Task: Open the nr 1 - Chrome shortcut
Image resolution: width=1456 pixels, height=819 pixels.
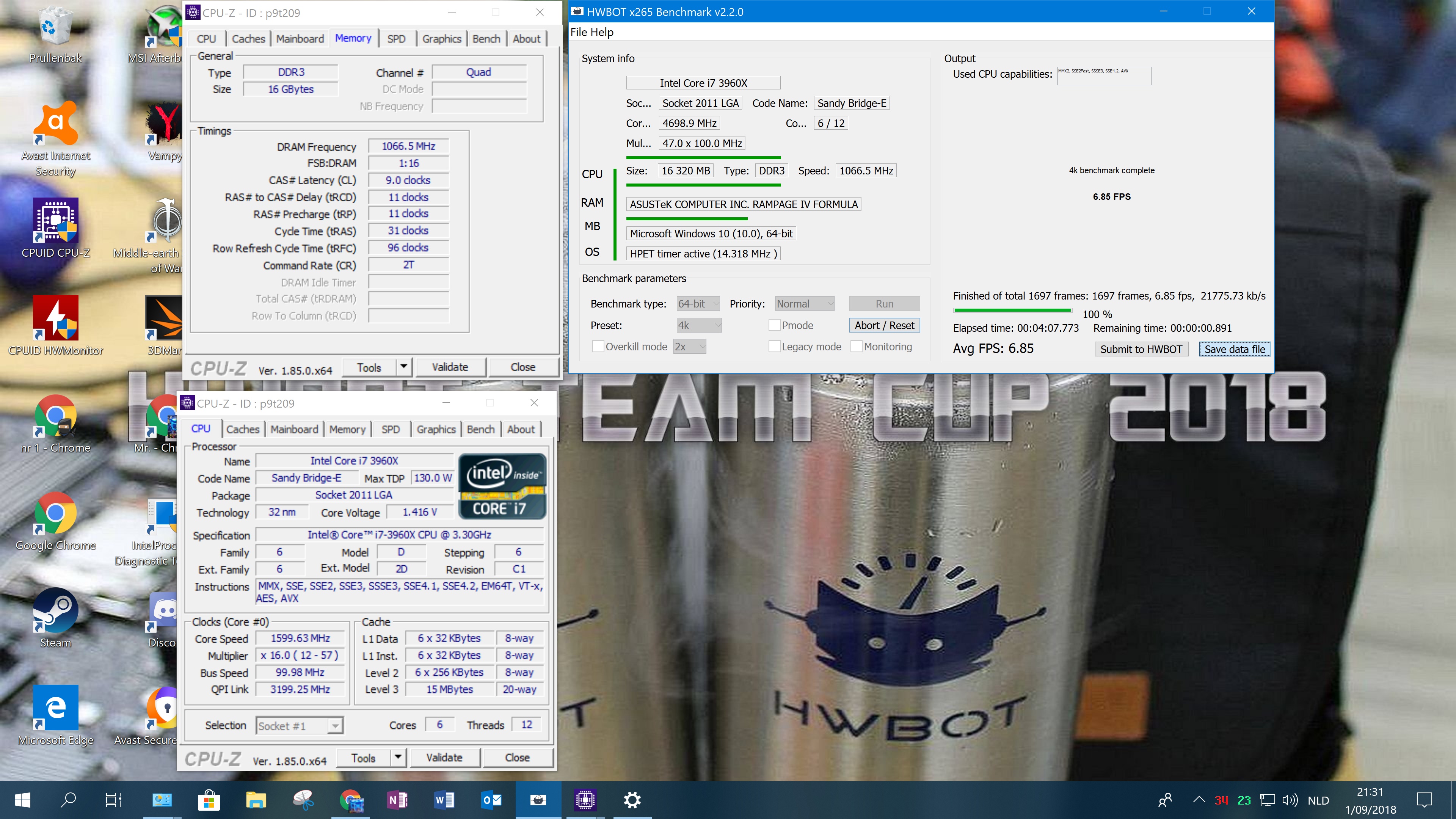Action: click(55, 424)
